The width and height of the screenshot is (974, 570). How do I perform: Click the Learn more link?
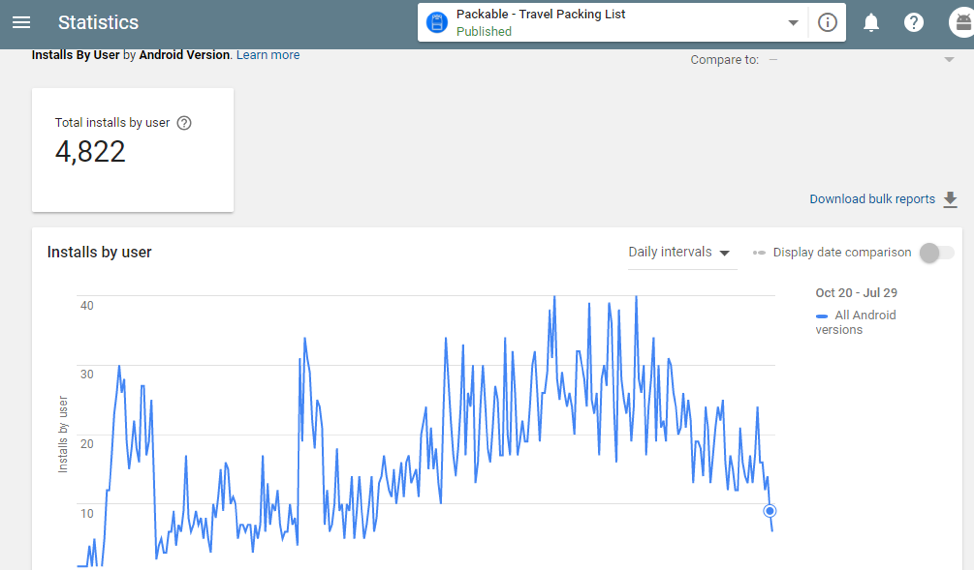268,55
